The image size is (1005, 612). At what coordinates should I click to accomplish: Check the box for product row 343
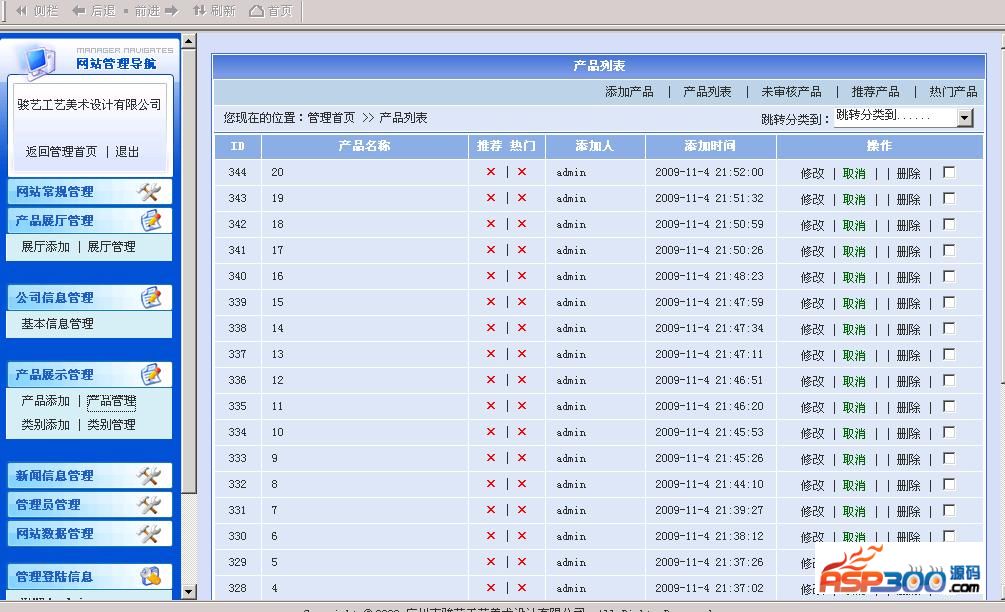[949, 198]
